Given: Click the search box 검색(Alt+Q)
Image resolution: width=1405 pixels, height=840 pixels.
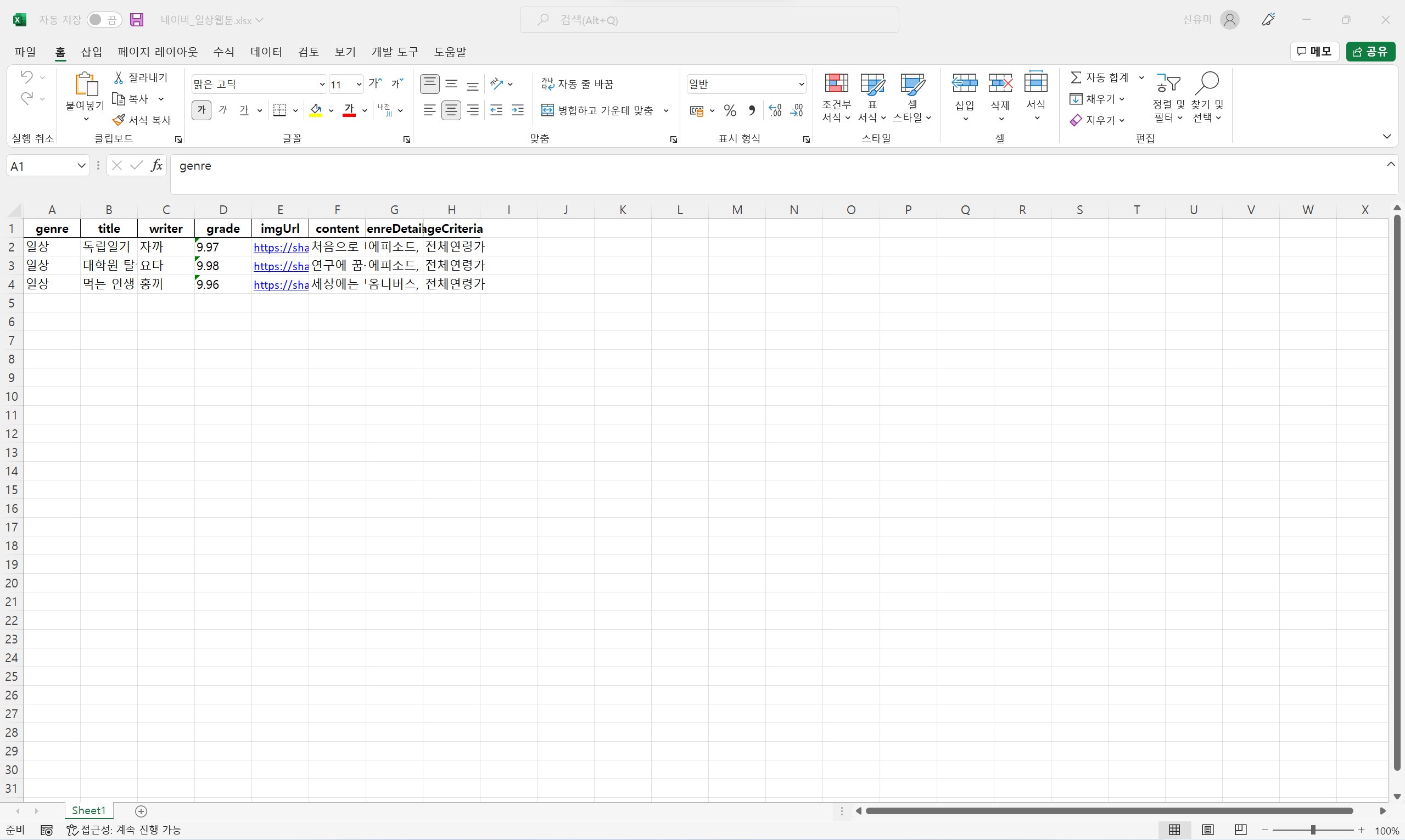Looking at the screenshot, I should (x=709, y=20).
